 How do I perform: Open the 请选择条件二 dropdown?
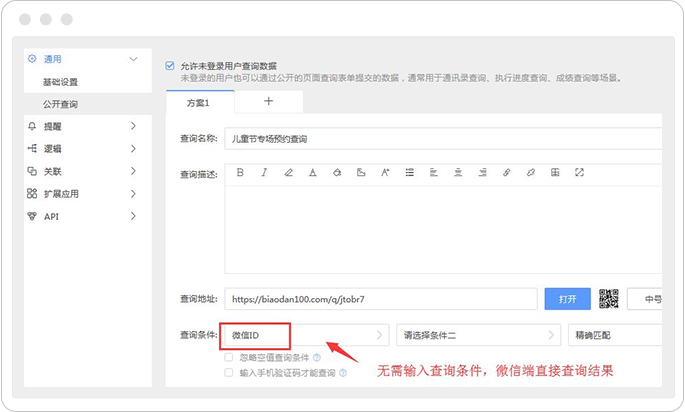(476, 335)
